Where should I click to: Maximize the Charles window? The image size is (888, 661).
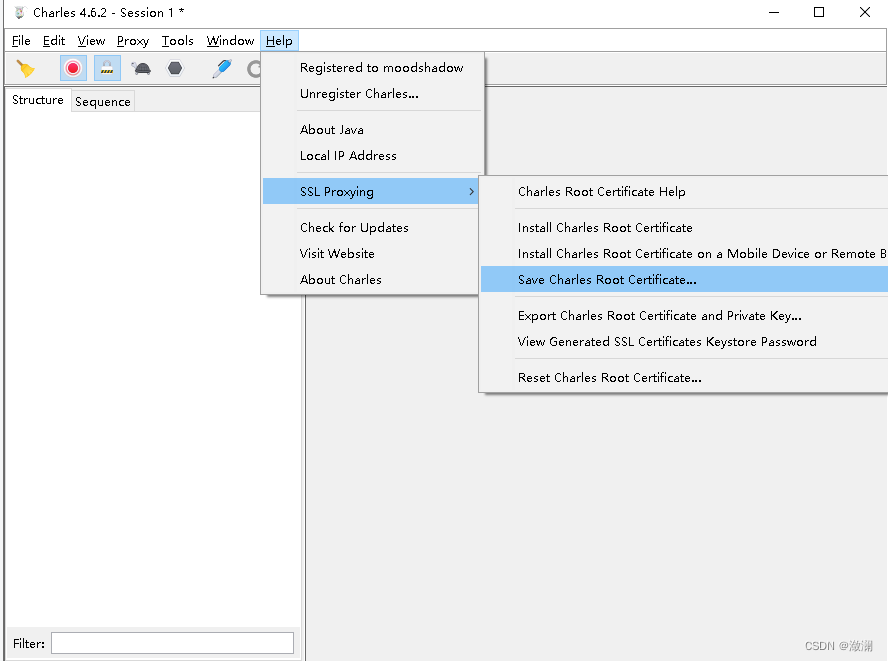click(819, 12)
